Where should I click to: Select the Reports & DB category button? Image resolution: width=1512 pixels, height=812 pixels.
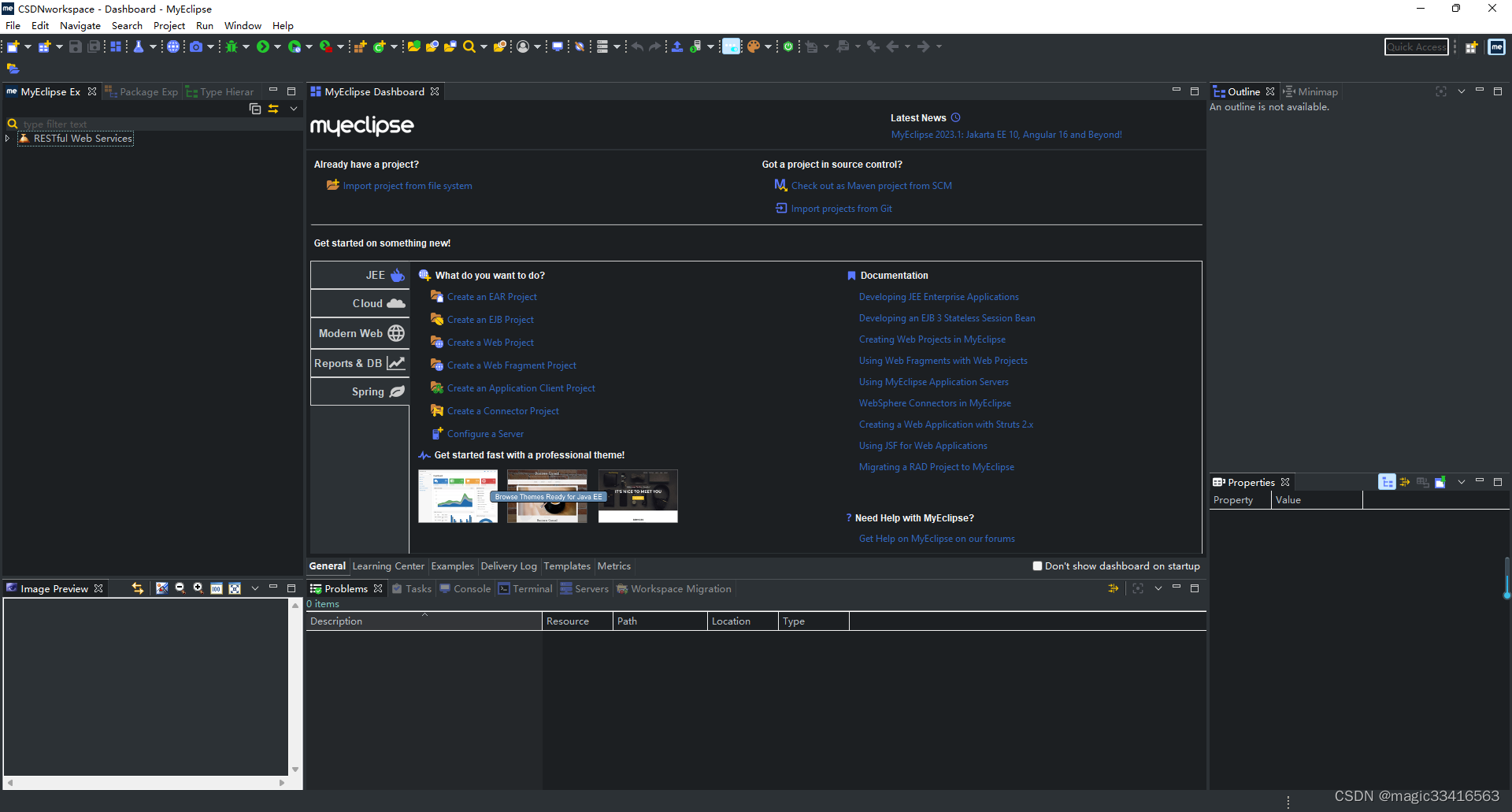click(x=361, y=363)
